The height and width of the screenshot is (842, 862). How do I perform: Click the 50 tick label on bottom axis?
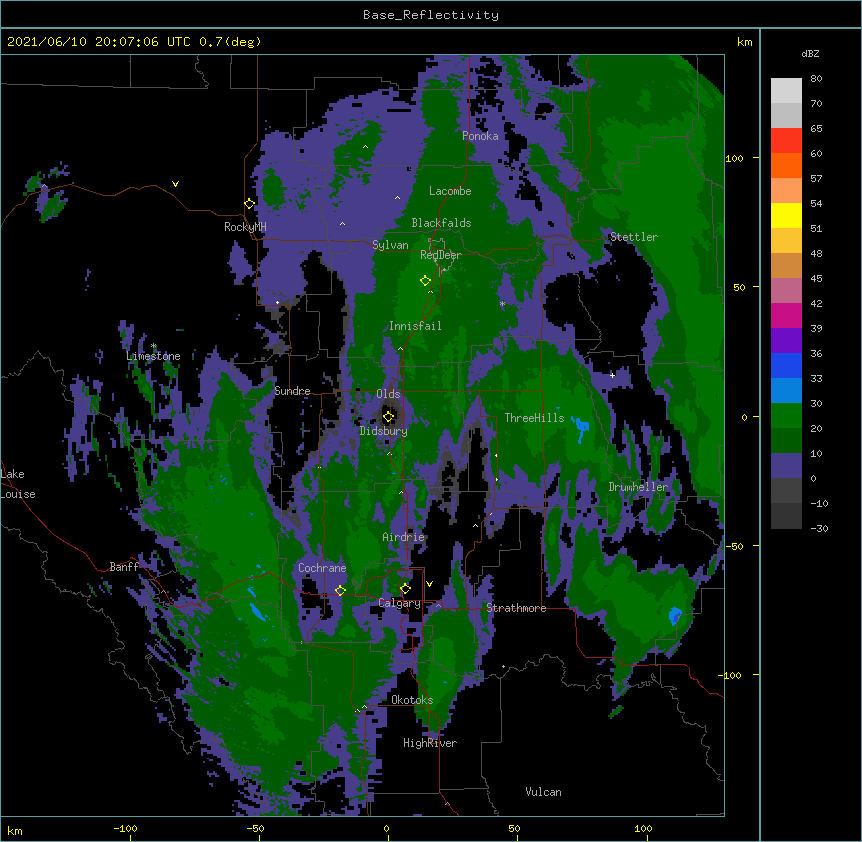tap(514, 829)
